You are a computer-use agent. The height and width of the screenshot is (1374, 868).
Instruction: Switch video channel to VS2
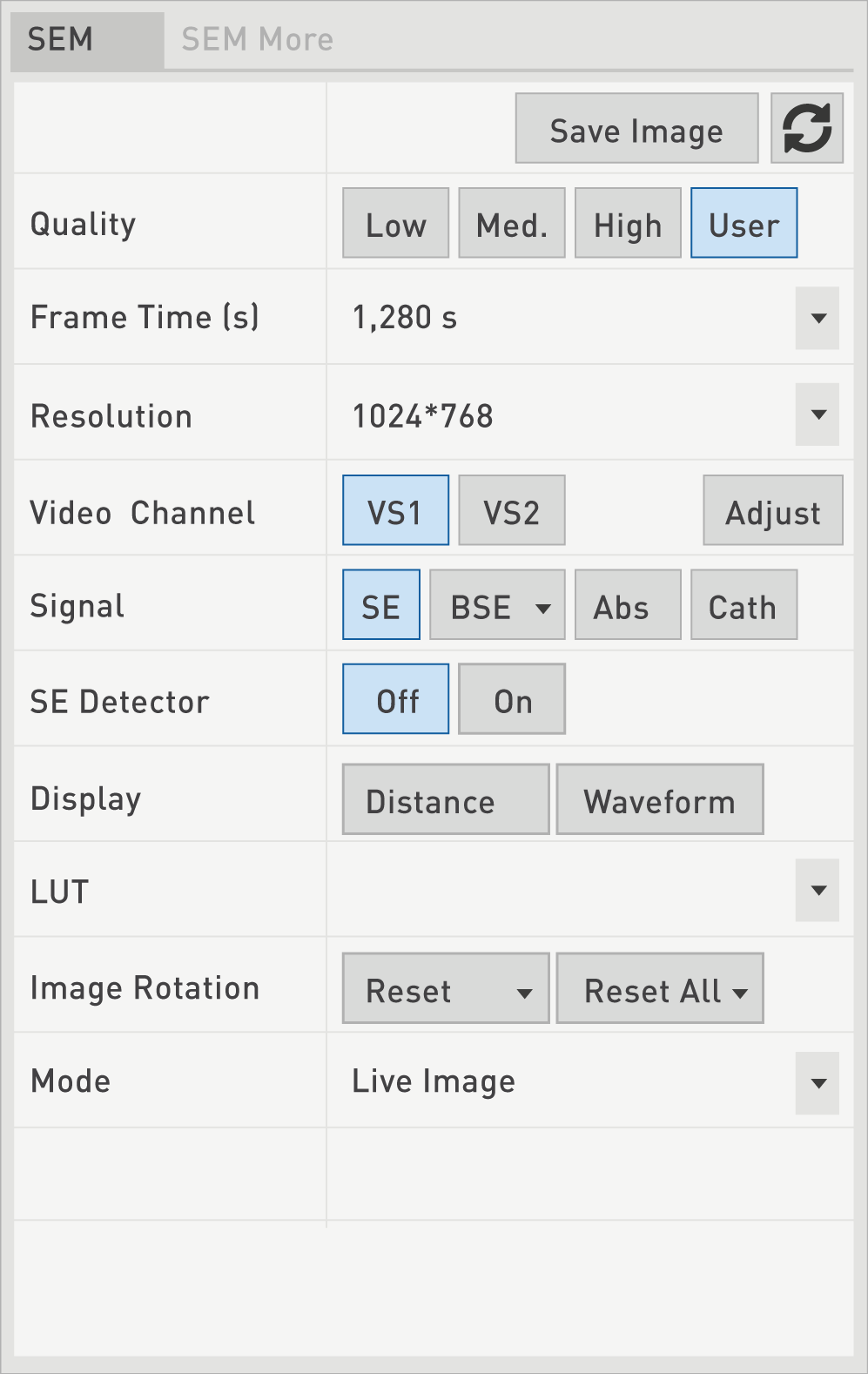click(x=511, y=511)
